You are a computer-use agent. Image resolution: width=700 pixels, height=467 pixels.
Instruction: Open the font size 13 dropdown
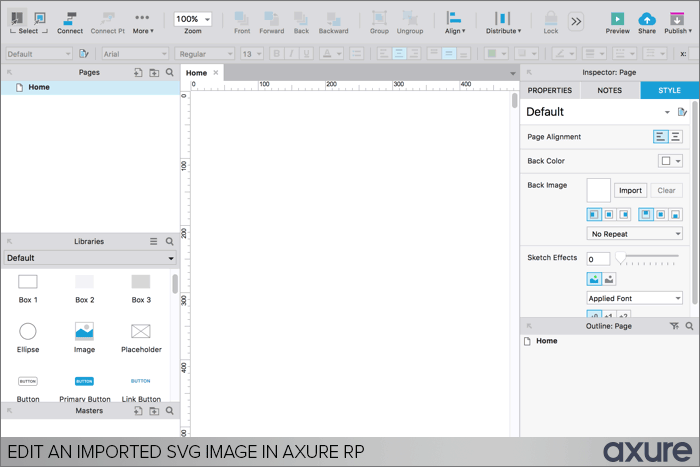coord(252,54)
